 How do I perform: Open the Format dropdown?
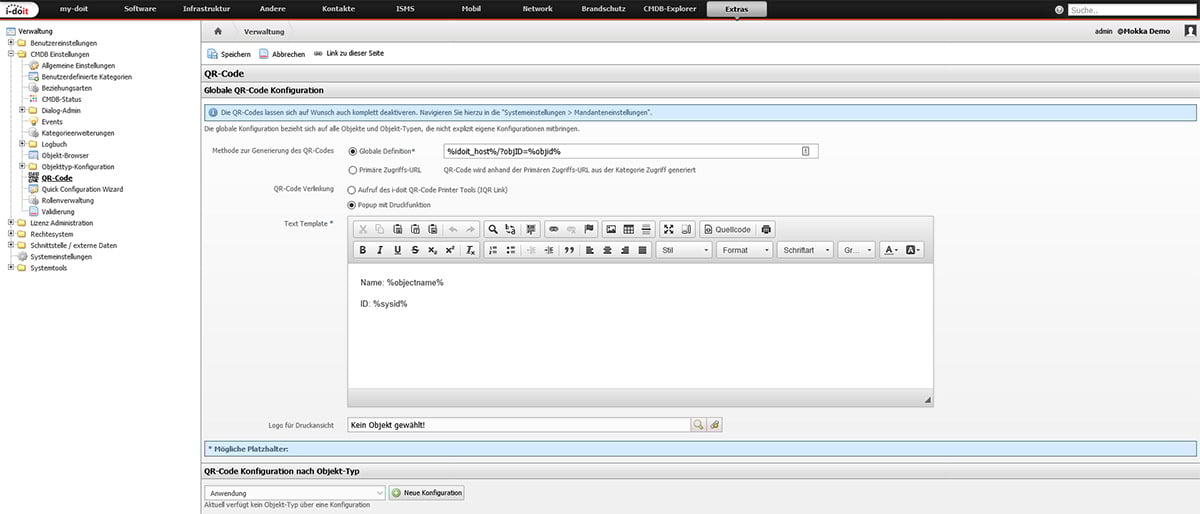tap(745, 250)
